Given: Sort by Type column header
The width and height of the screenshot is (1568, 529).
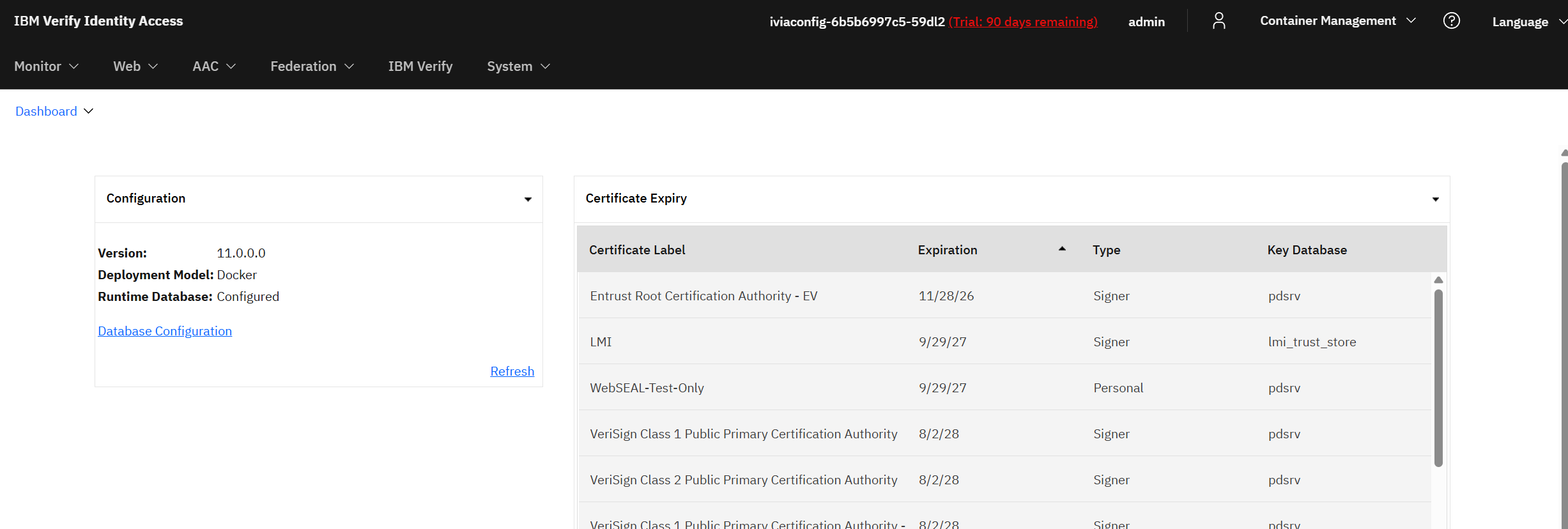Looking at the screenshot, I should [1106, 250].
